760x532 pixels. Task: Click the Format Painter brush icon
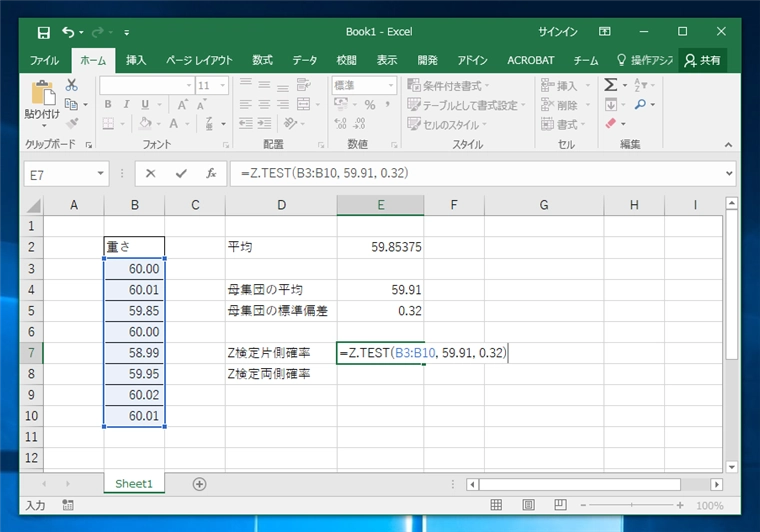click(x=72, y=123)
